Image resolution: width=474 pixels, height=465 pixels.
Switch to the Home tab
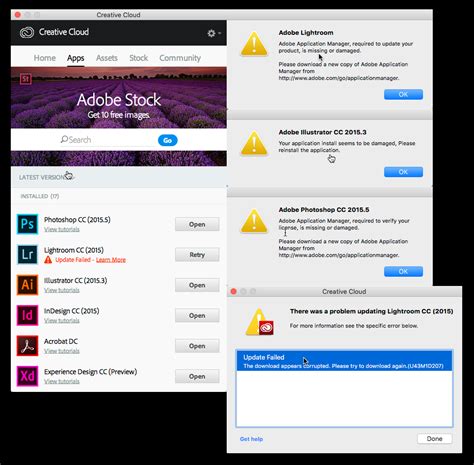(45, 58)
